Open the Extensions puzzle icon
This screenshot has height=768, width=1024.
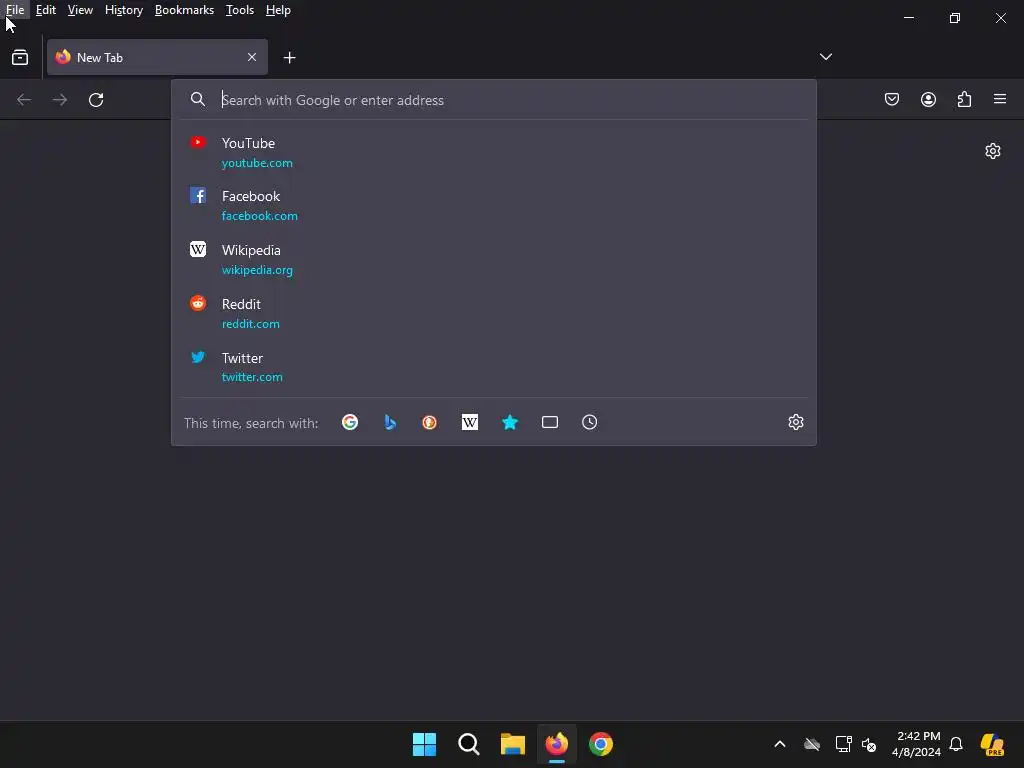click(964, 99)
